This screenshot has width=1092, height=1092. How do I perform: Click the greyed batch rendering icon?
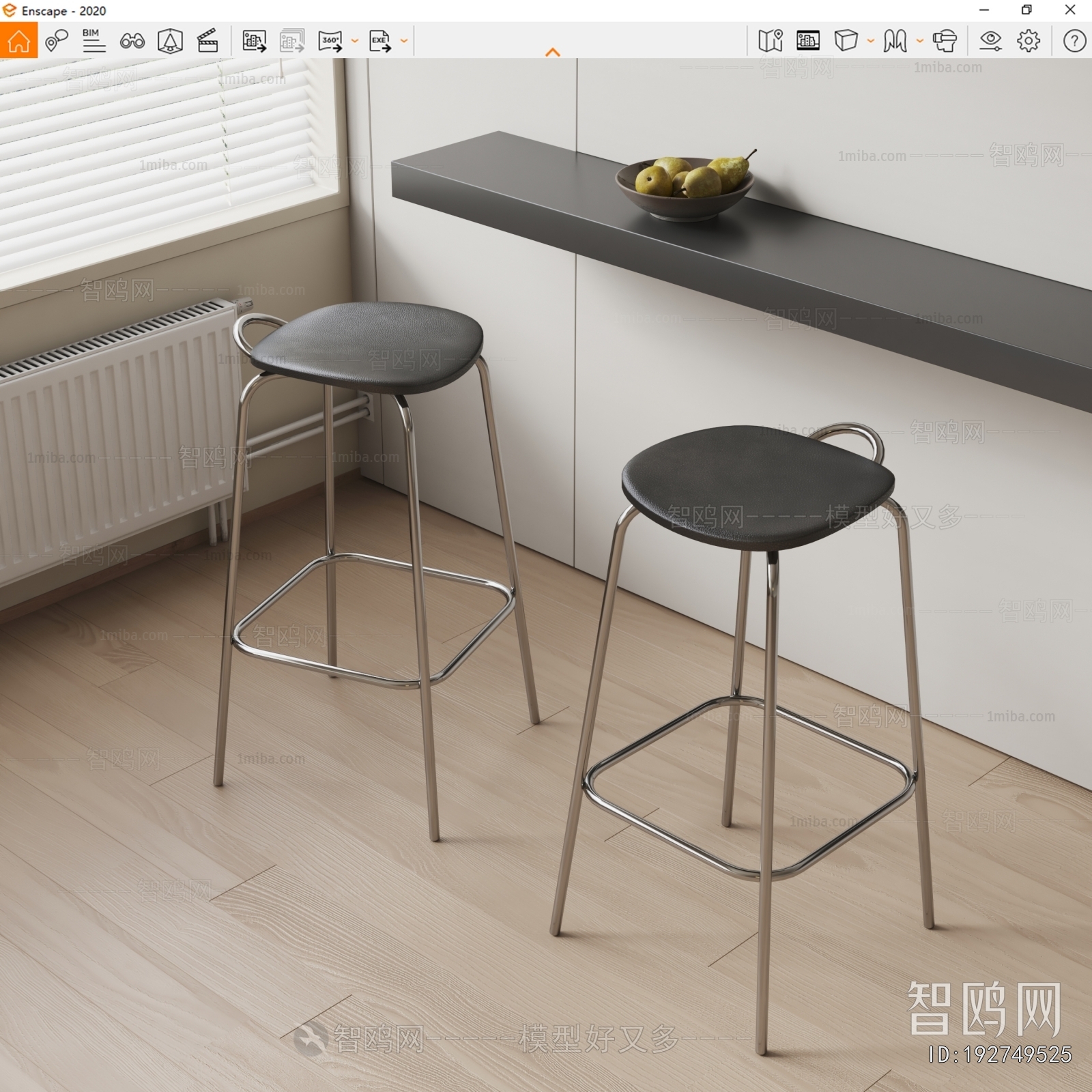(x=292, y=41)
